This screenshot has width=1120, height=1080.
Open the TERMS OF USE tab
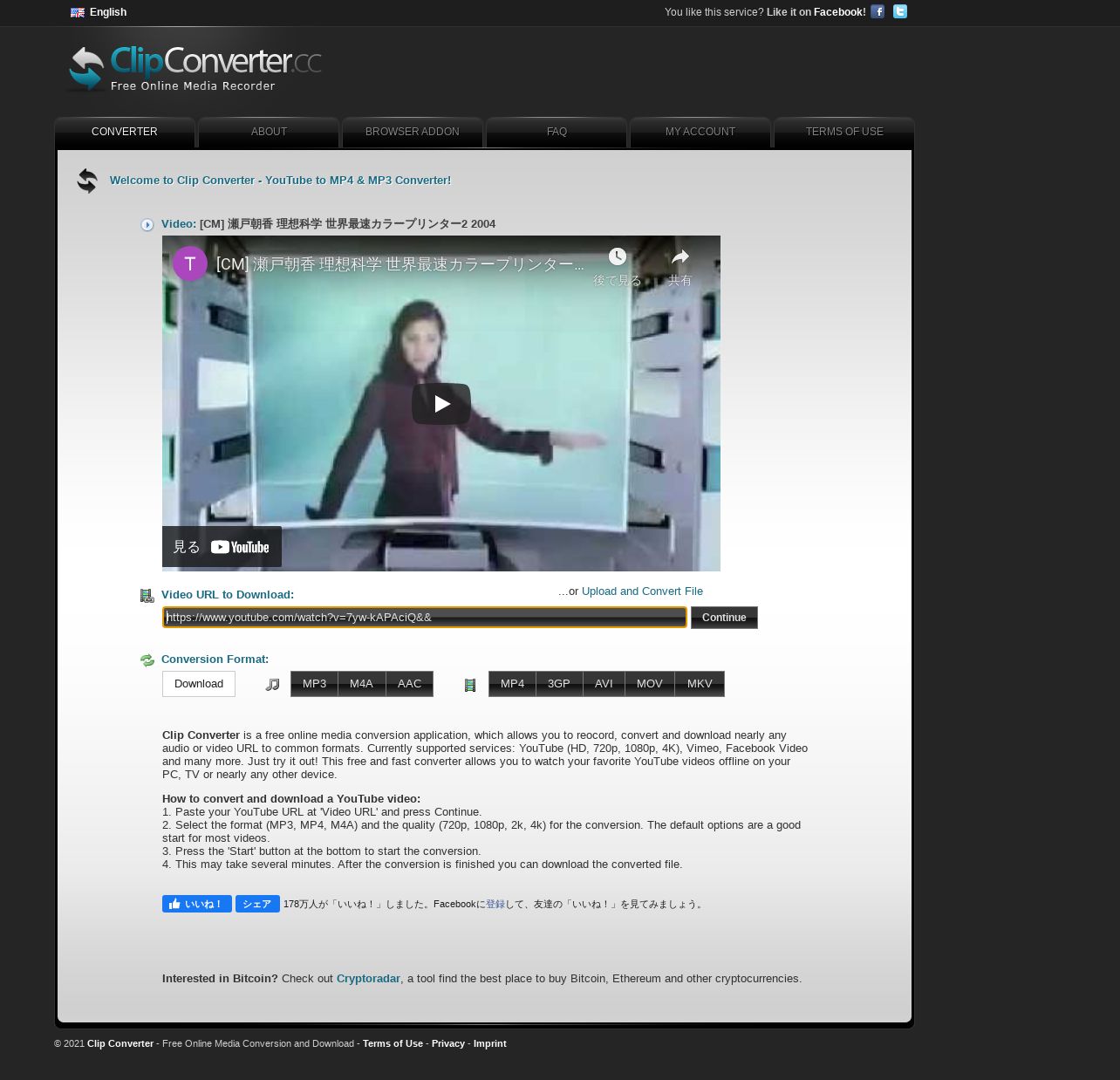tap(844, 132)
